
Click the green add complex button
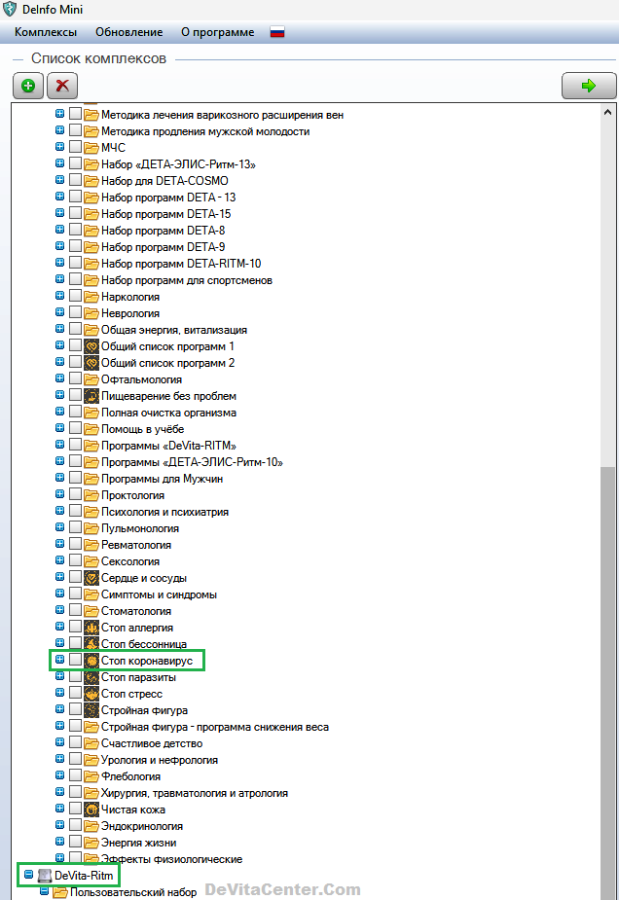(28, 86)
